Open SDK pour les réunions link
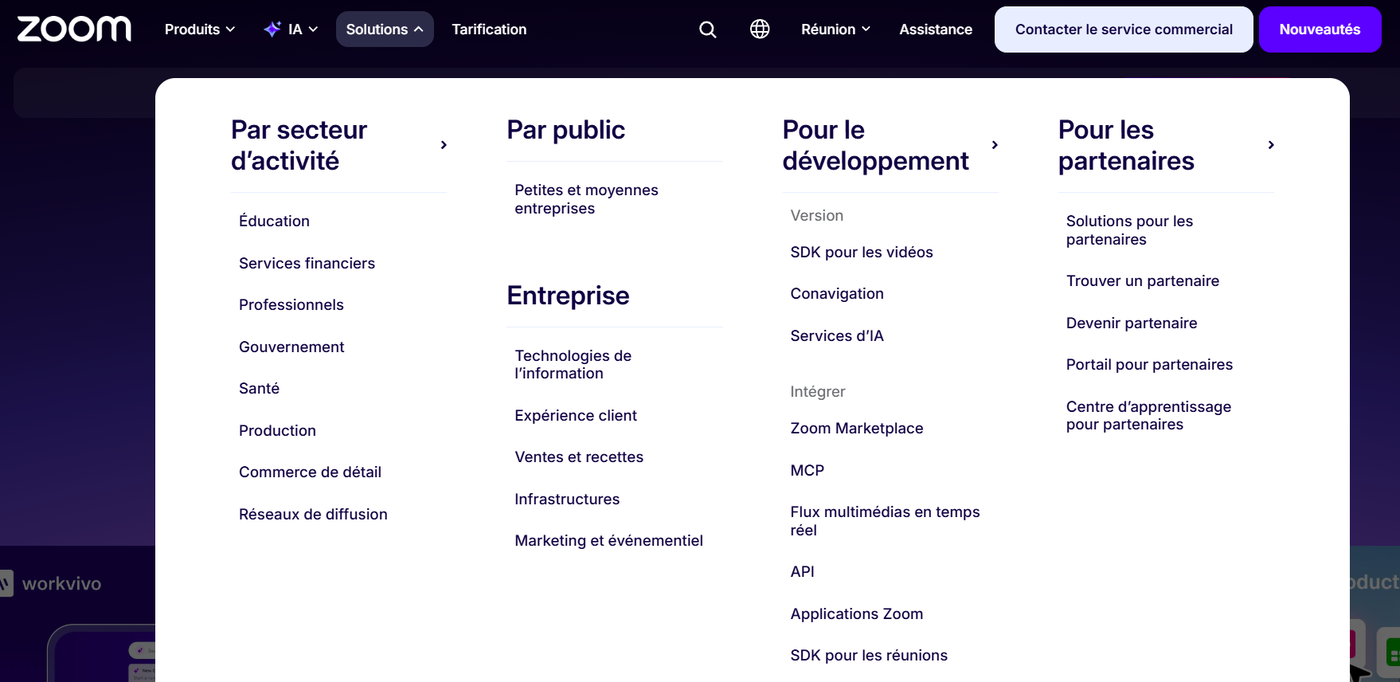This screenshot has width=1400, height=682. coord(869,655)
